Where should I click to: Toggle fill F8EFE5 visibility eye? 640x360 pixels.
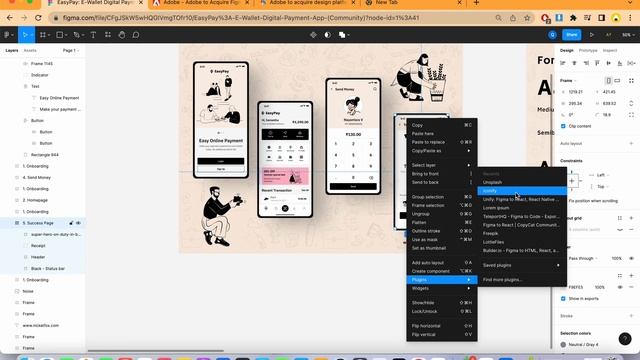(620, 287)
